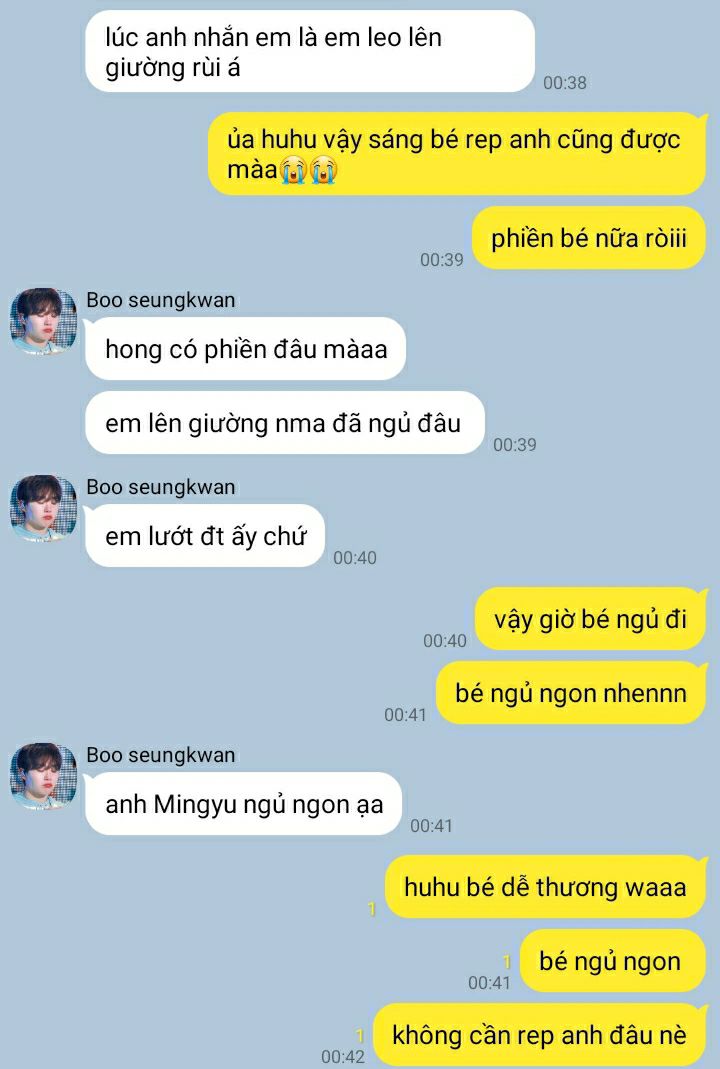Select short yellow bubble 'bé ngủ ngon'
The height and width of the screenshot is (1069, 720).
point(612,961)
